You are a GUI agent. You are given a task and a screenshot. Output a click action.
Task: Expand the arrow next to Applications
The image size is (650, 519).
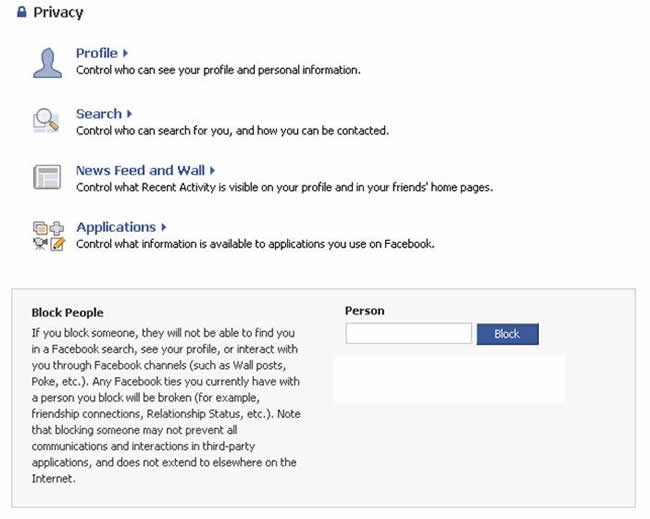click(164, 227)
